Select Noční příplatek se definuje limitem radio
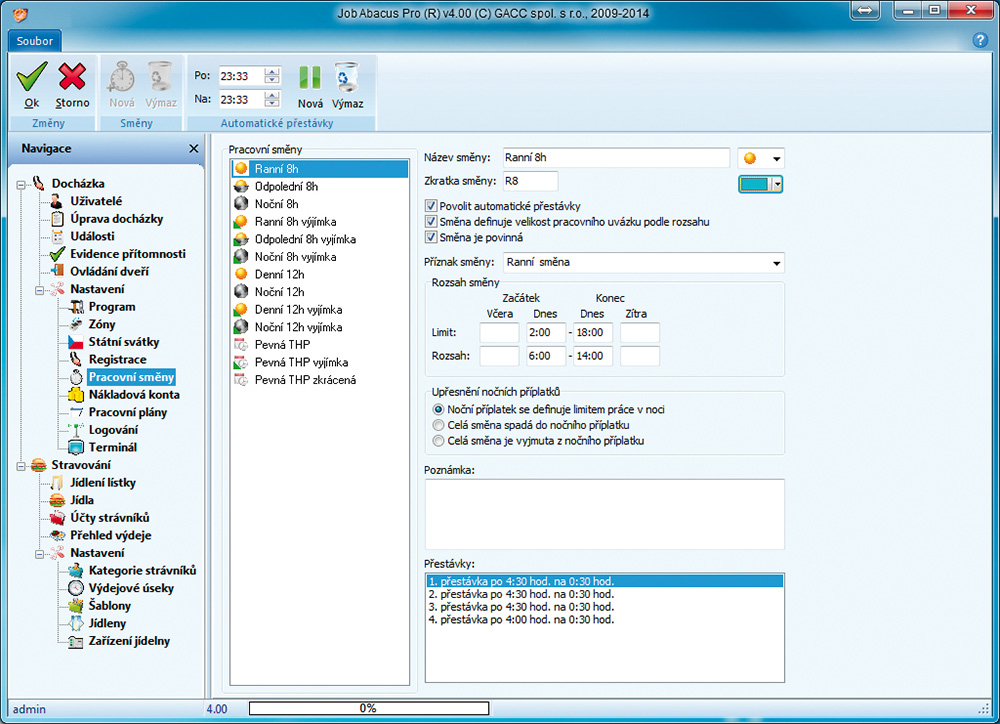 click(438, 410)
